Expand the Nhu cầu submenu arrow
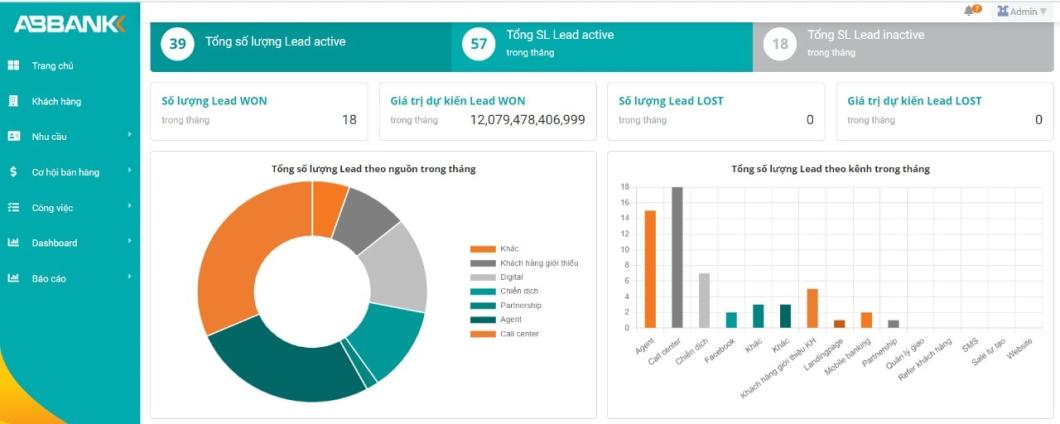1060x424 pixels. pos(129,135)
